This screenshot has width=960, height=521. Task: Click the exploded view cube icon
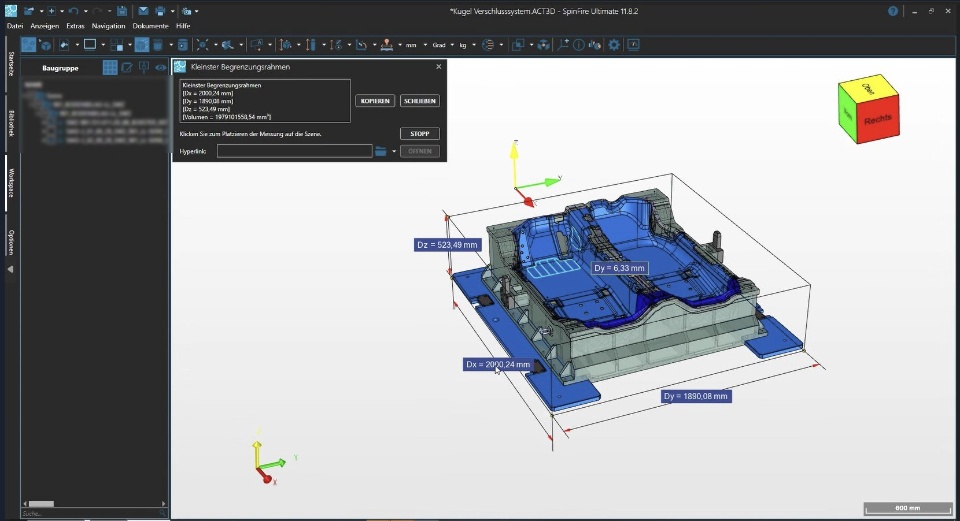(543, 45)
